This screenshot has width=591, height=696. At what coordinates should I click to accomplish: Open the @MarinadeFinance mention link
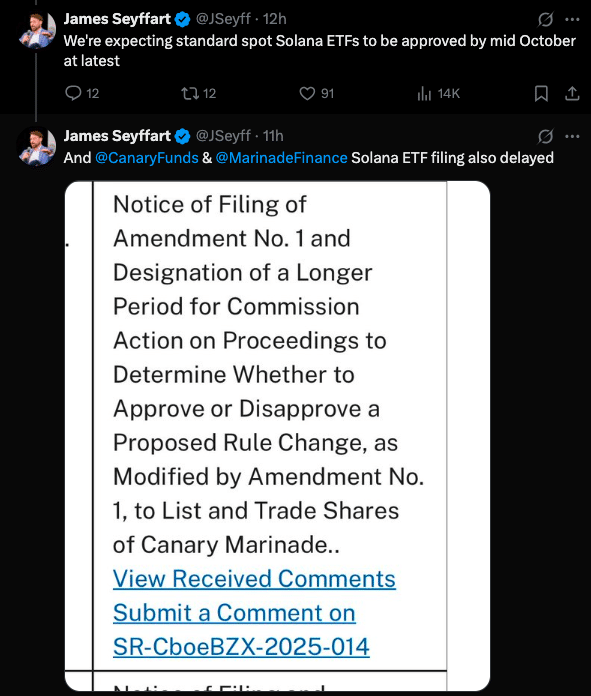tap(282, 158)
